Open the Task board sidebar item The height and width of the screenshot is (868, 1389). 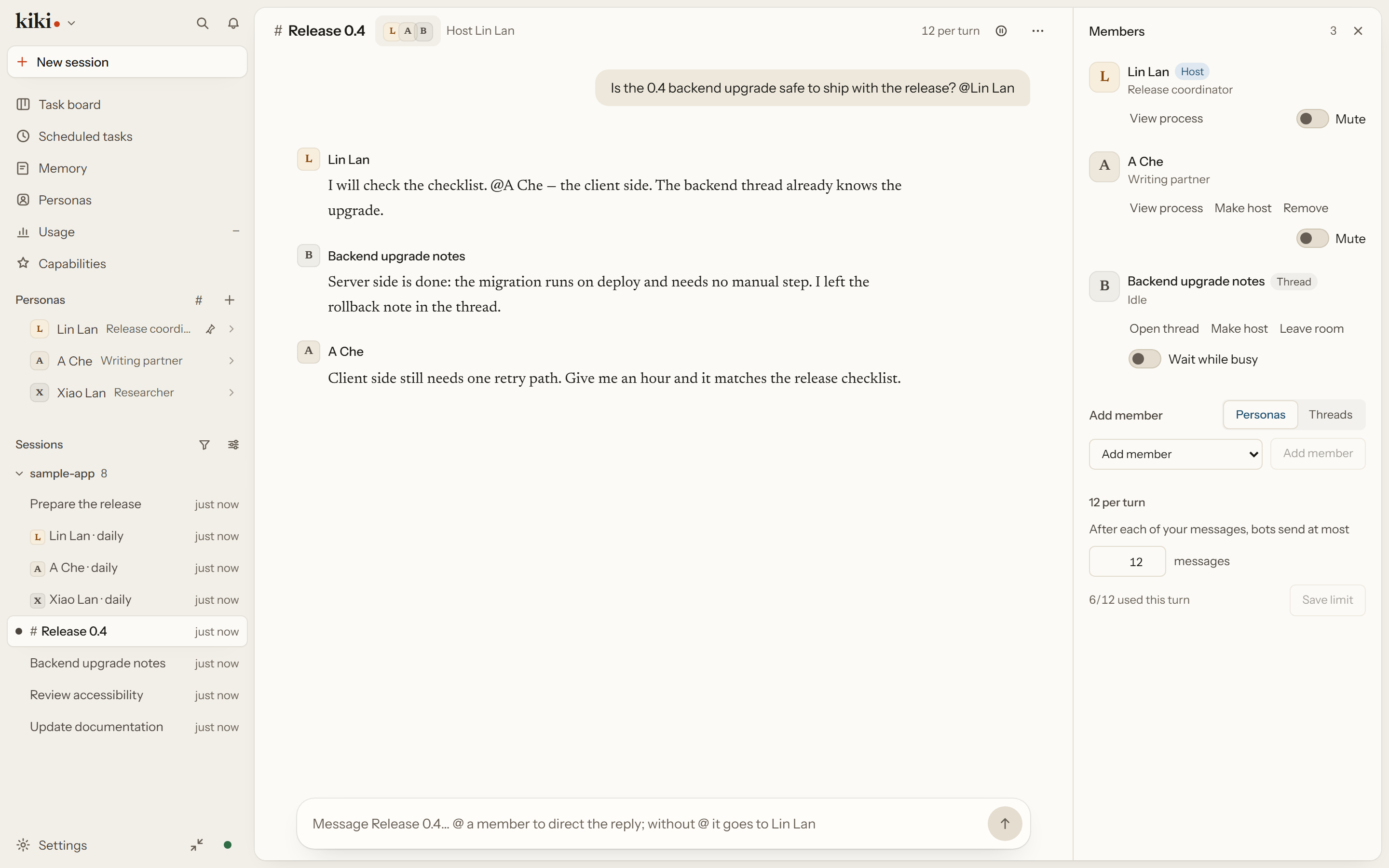pyautogui.click(x=127, y=105)
